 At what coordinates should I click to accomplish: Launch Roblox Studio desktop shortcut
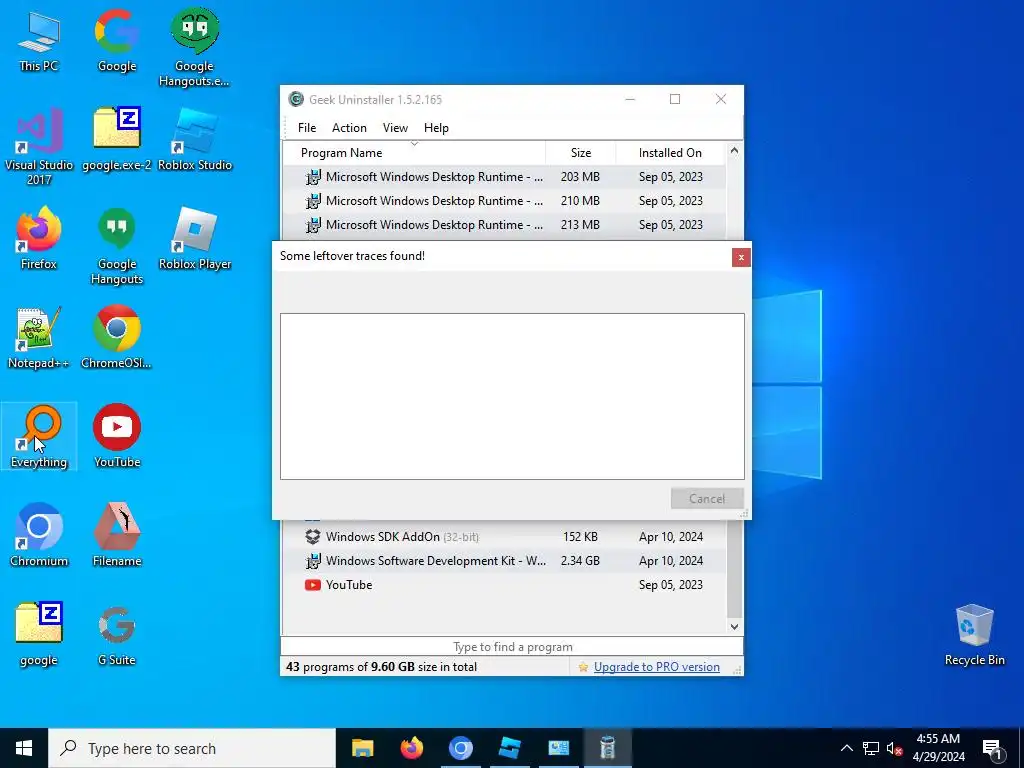coord(195,139)
